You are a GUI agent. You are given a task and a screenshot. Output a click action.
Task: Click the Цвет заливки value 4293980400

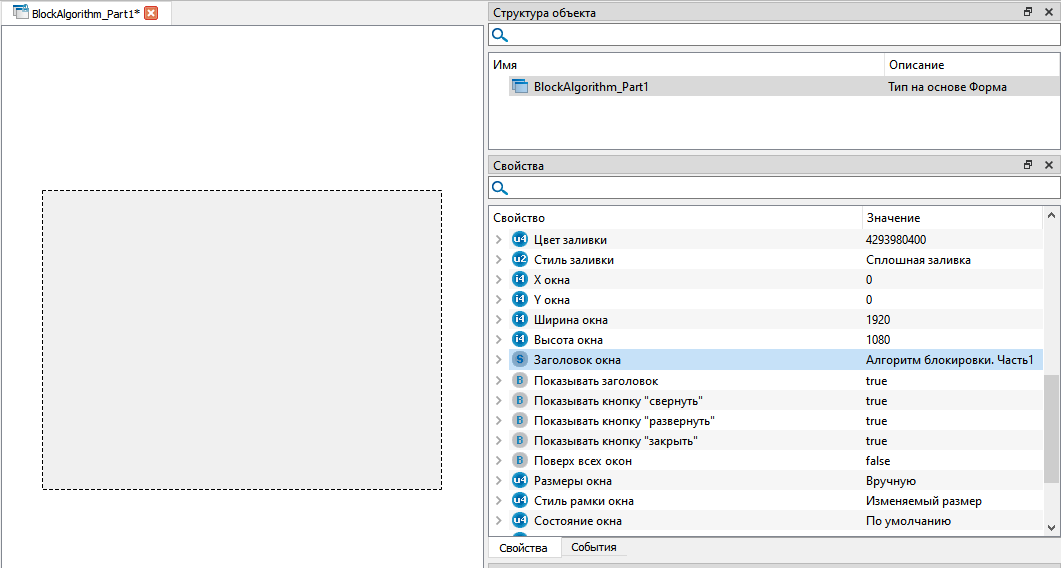coord(895,240)
